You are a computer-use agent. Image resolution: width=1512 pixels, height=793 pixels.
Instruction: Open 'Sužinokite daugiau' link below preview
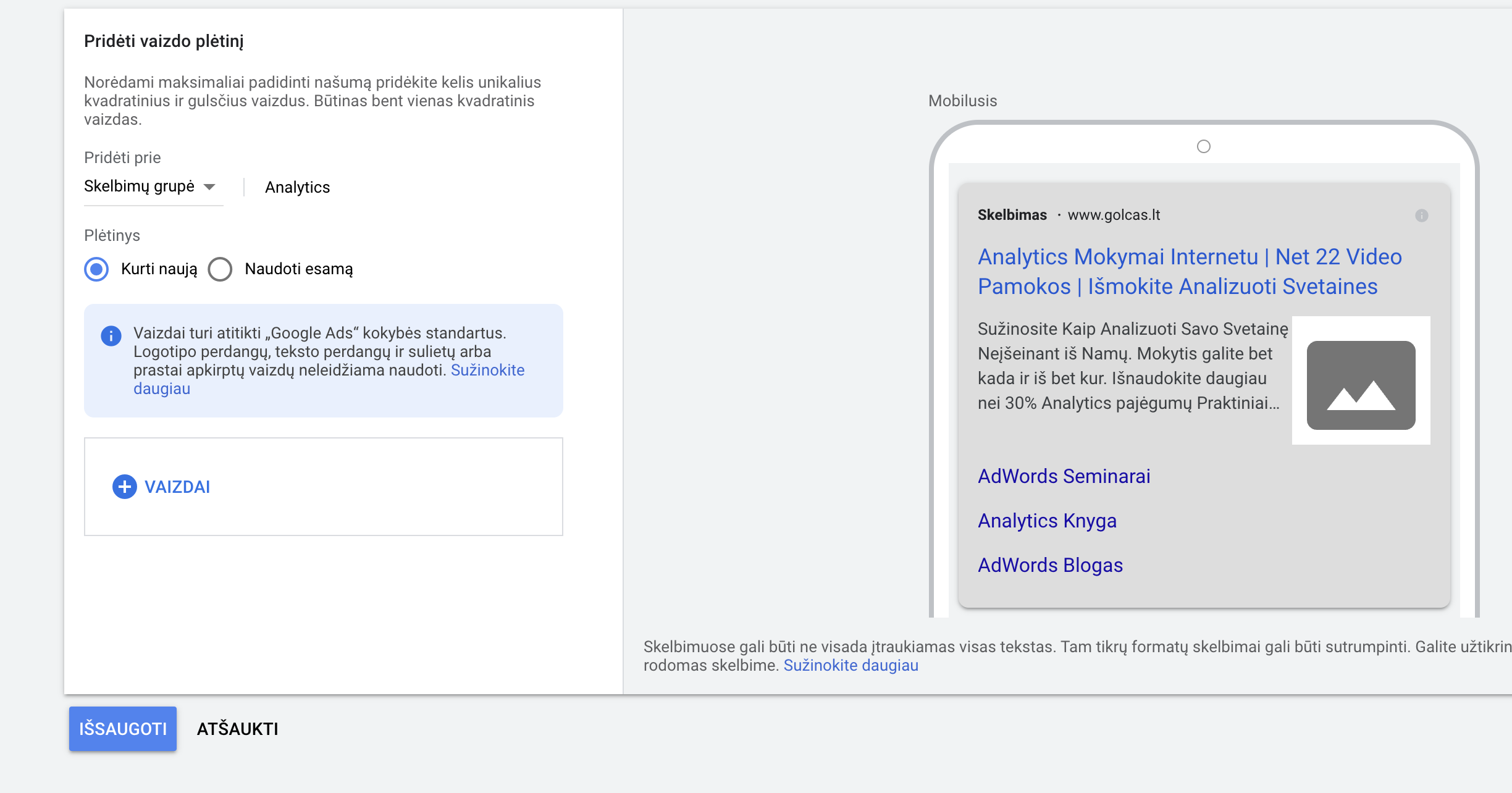[x=850, y=665]
